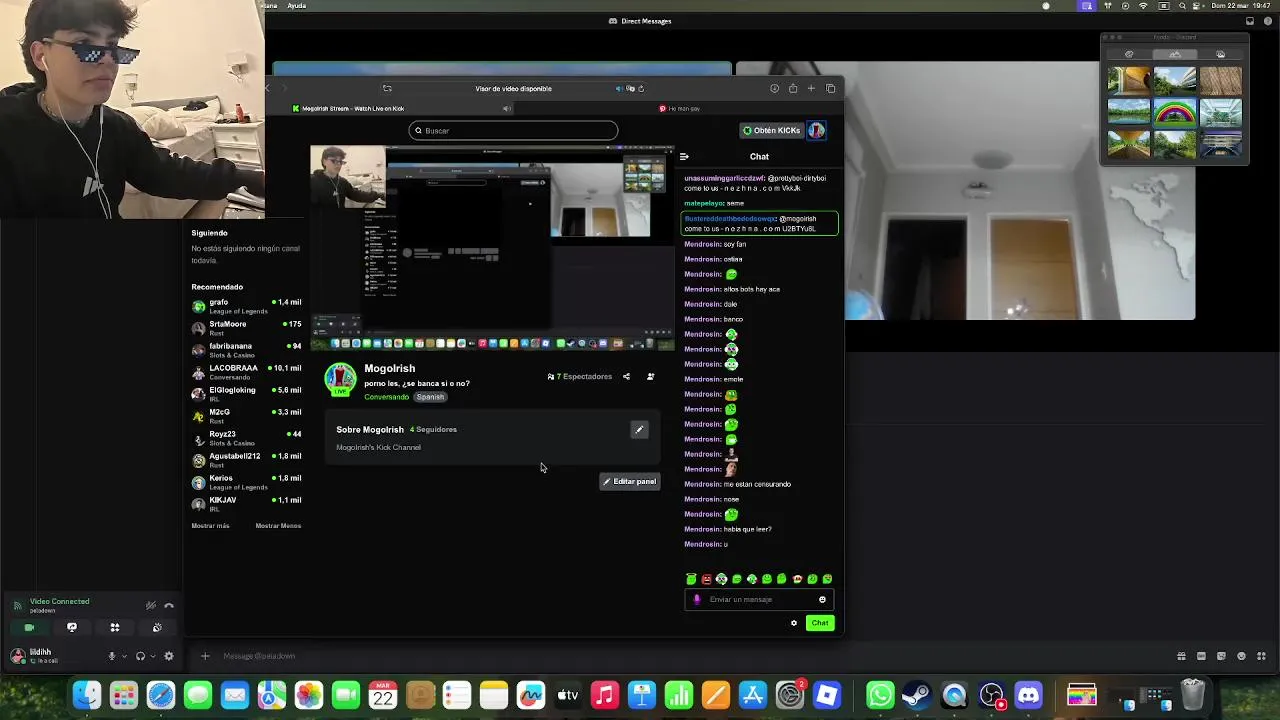The width and height of the screenshot is (1280, 720).
Task: Click the Kick search field Buscar
Action: [513, 130]
